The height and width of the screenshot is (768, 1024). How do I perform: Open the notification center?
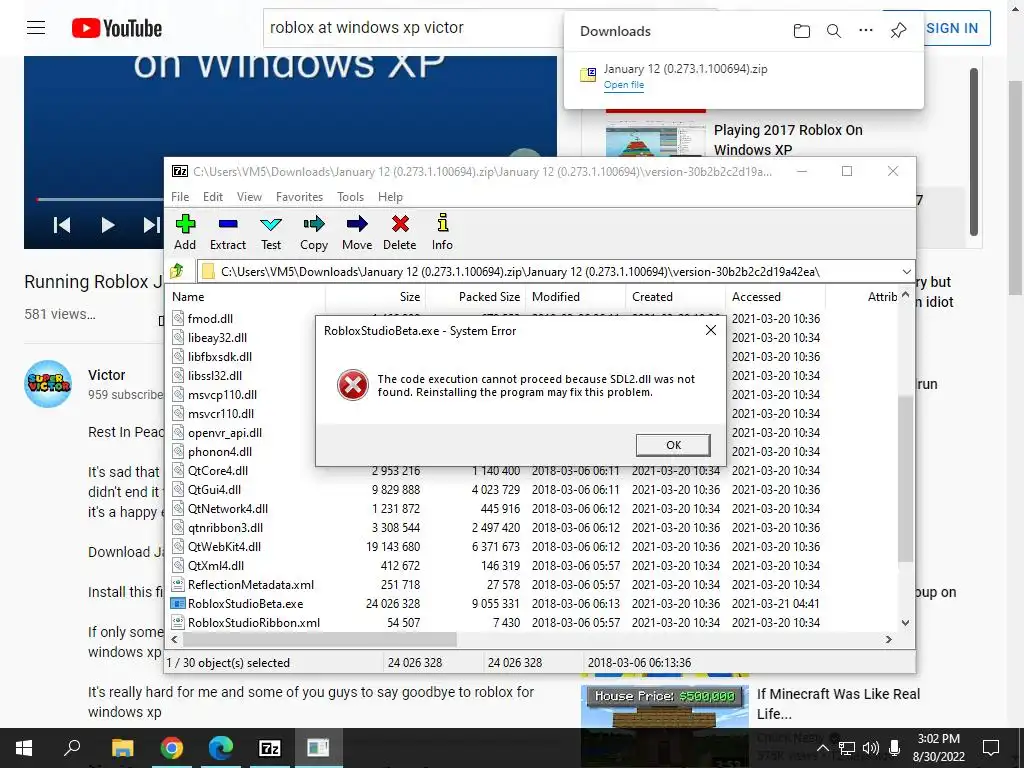[991, 748]
